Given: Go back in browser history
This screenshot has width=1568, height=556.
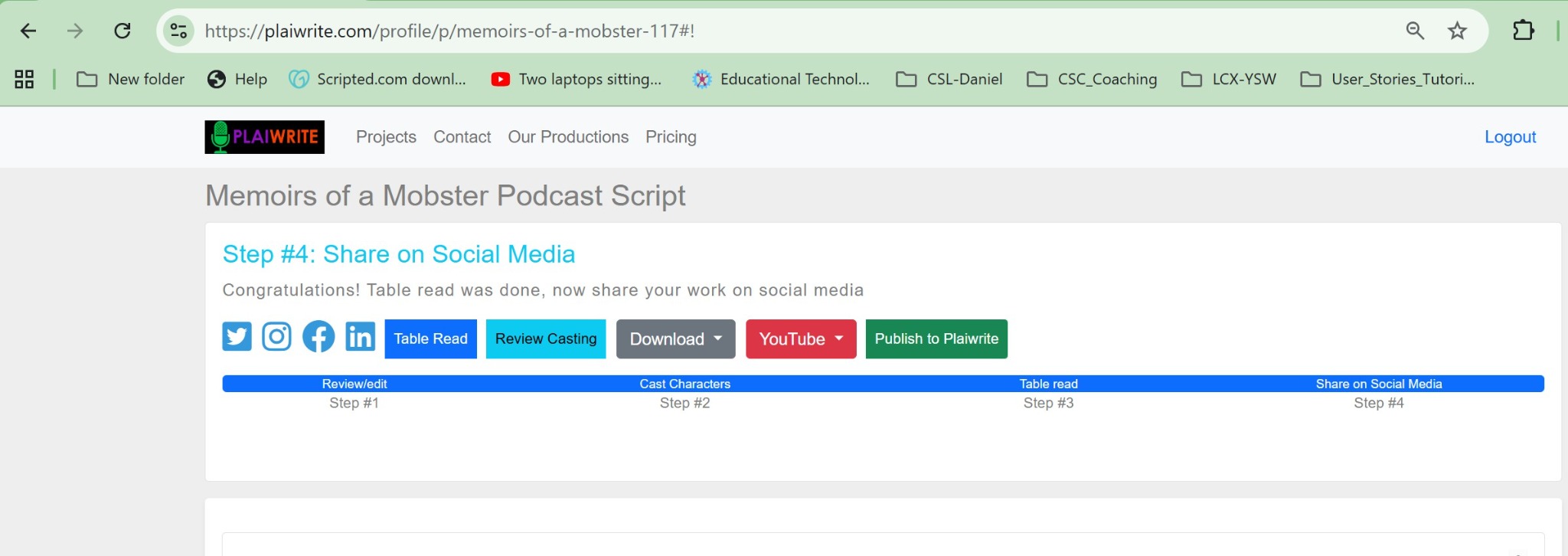Looking at the screenshot, I should pyautogui.click(x=28, y=31).
